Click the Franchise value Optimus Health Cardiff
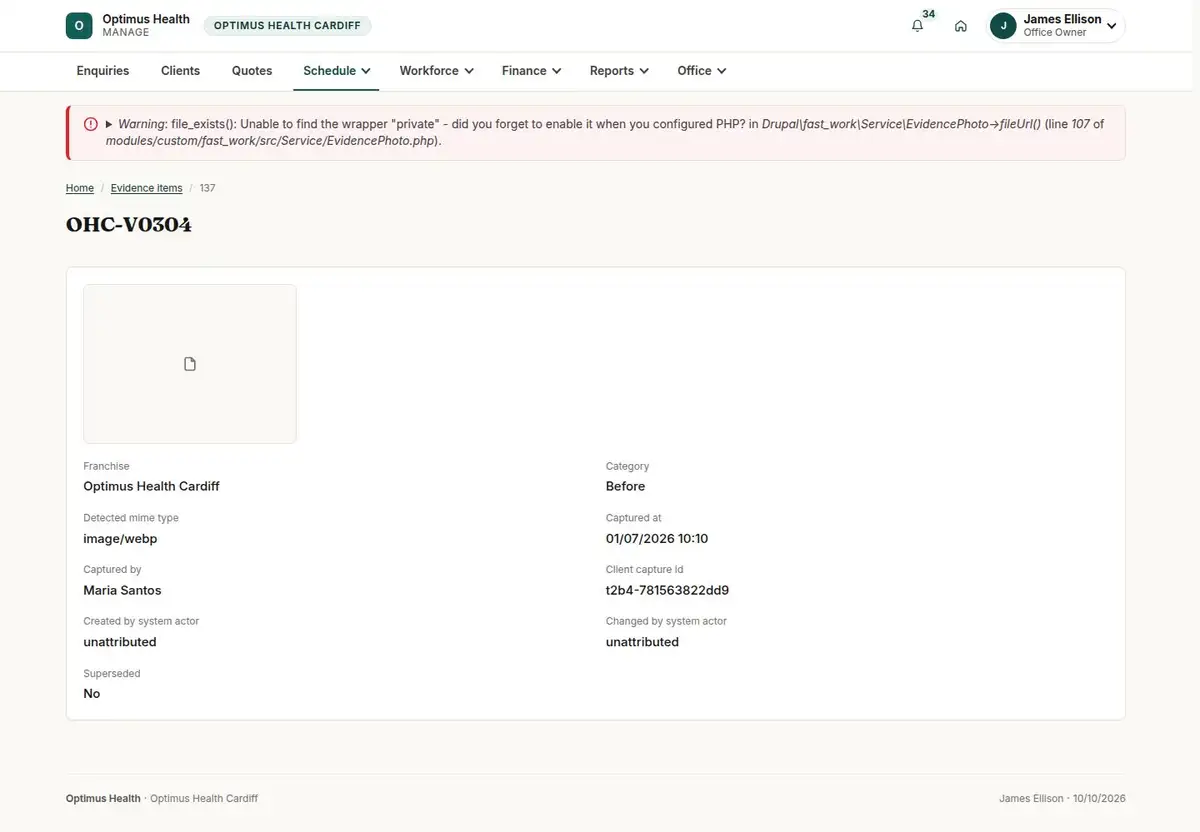 (x=151, y=486)
